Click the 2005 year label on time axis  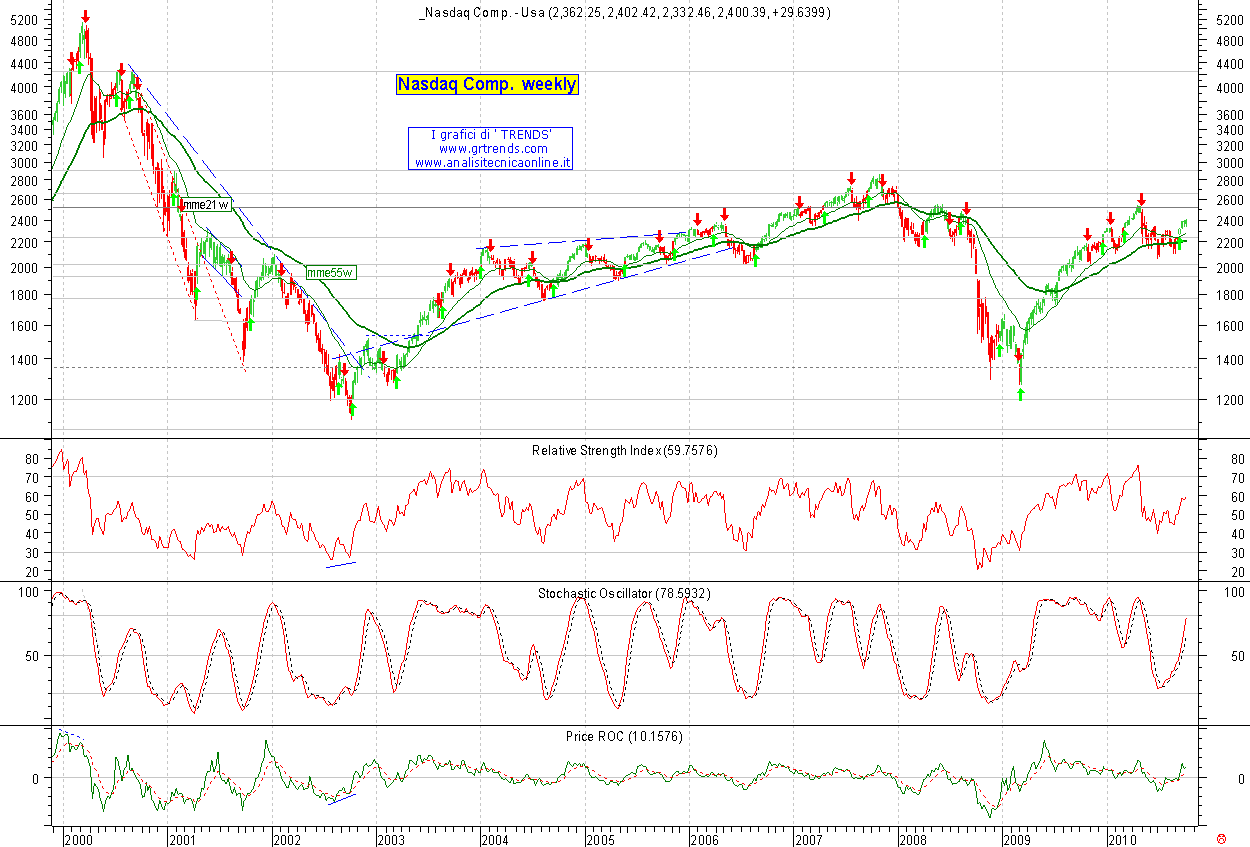pyautogui.click(x=599, y=839)
